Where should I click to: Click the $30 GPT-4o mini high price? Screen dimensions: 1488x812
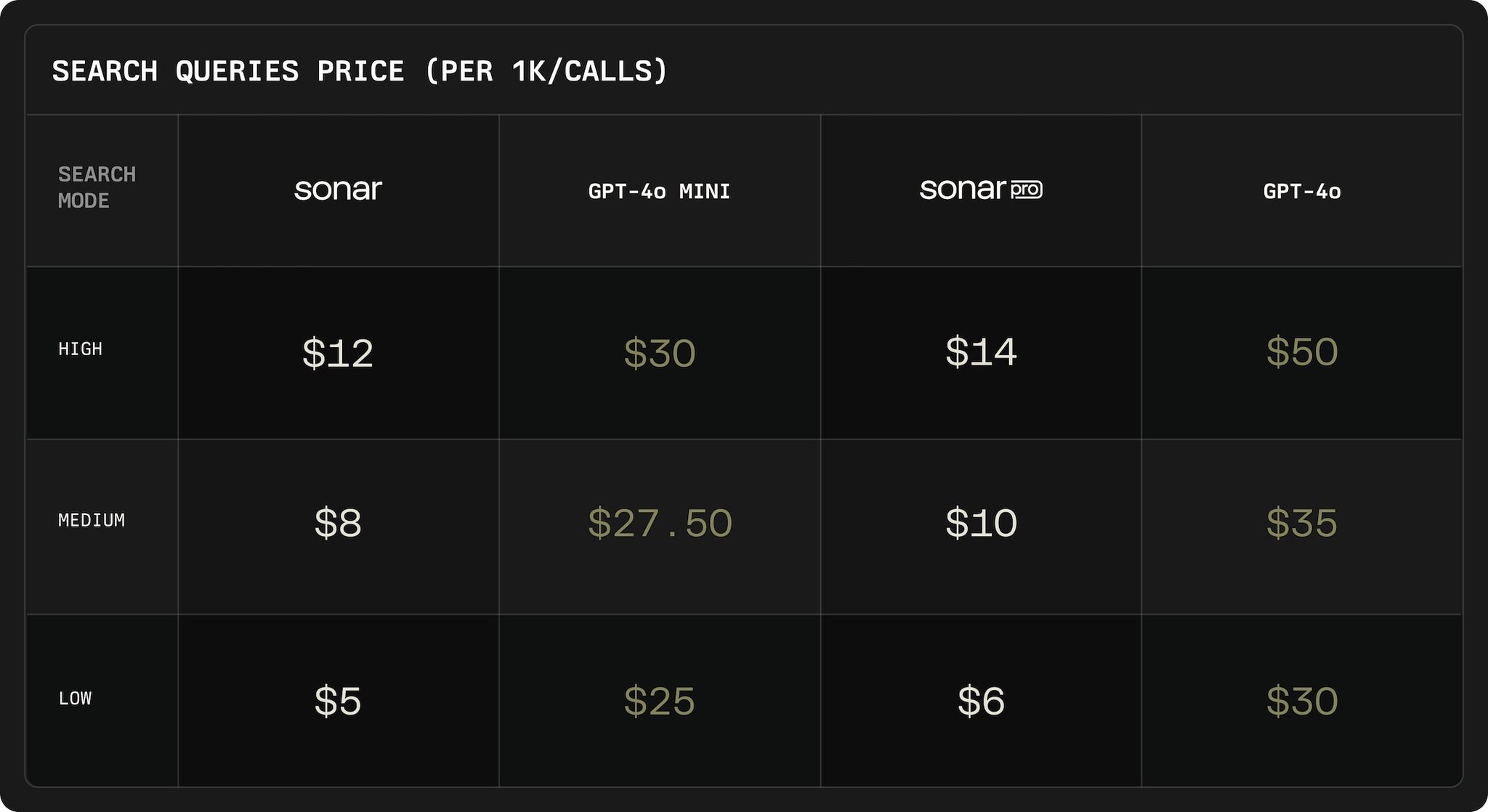tap(660, 353)
